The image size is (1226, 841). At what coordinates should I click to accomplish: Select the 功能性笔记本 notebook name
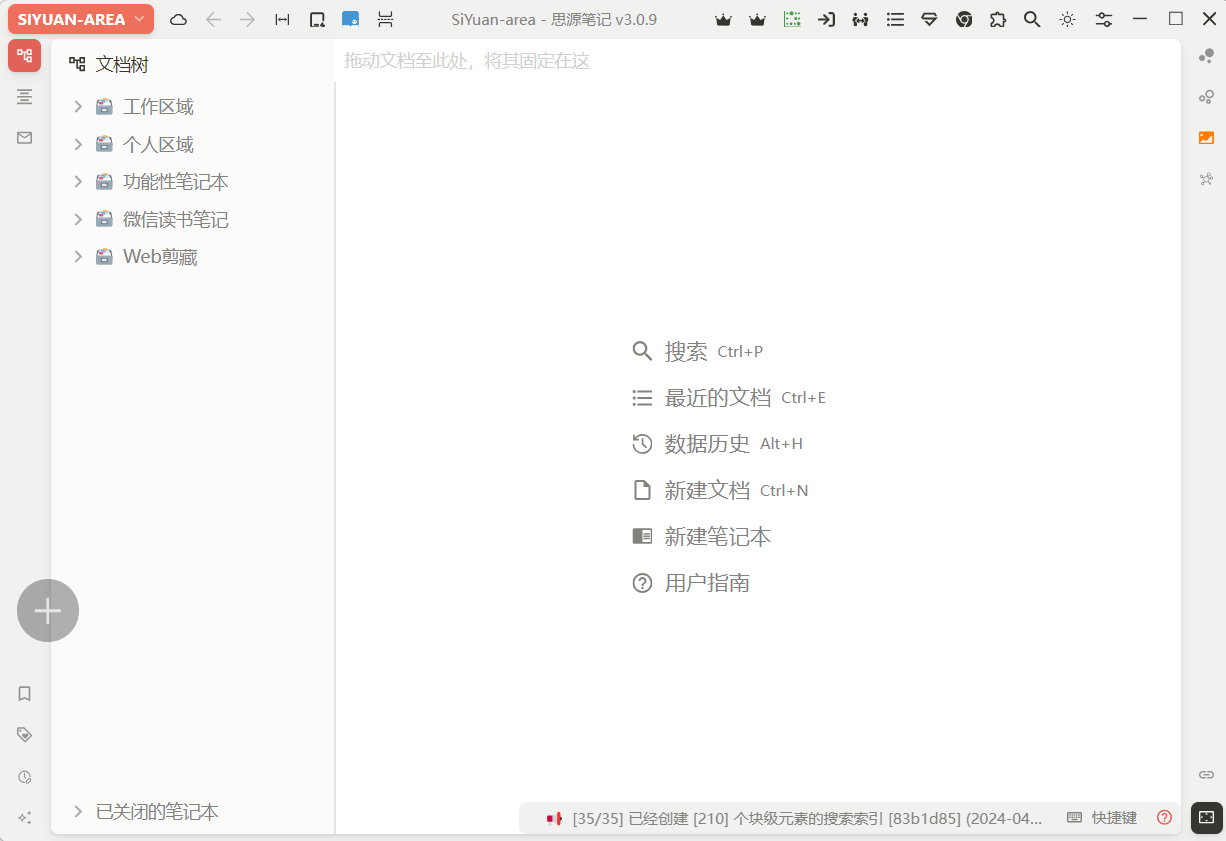point(176,181)
